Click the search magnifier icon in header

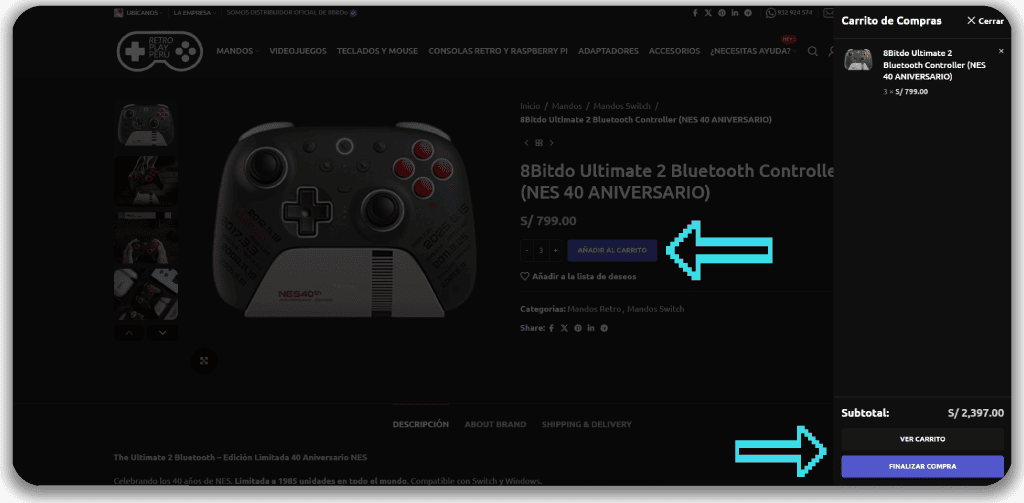point(812,51)
